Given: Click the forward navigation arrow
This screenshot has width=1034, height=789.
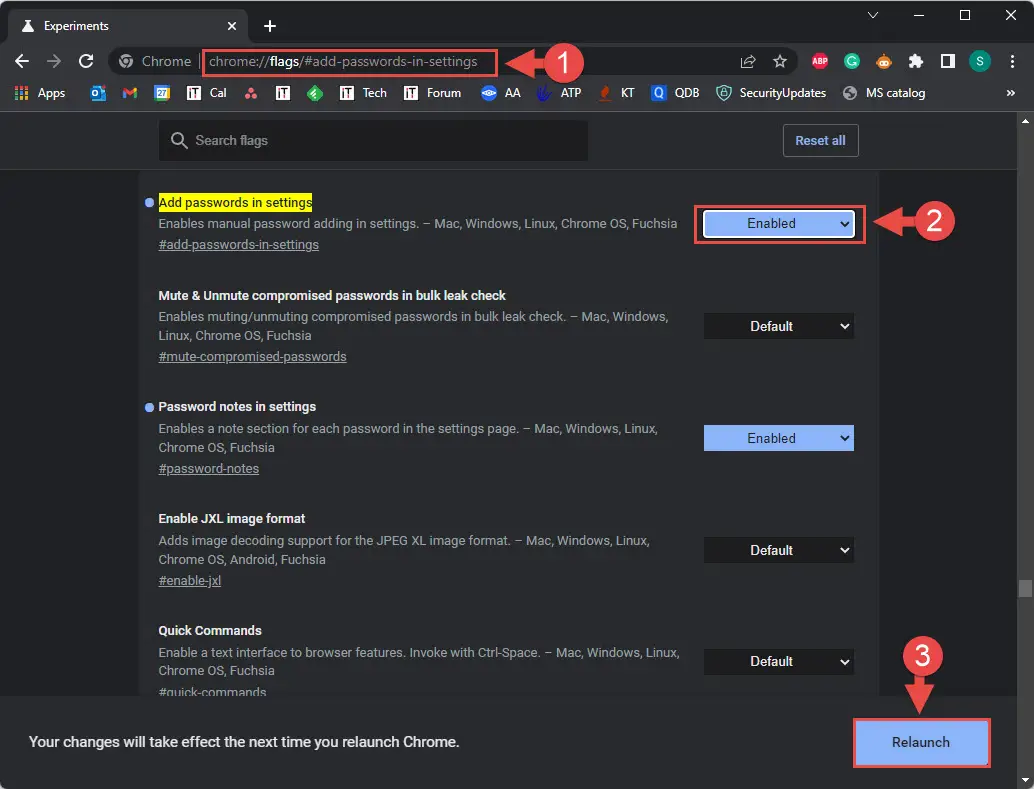Looking at the screenshot, I should (x=54, y=61).
